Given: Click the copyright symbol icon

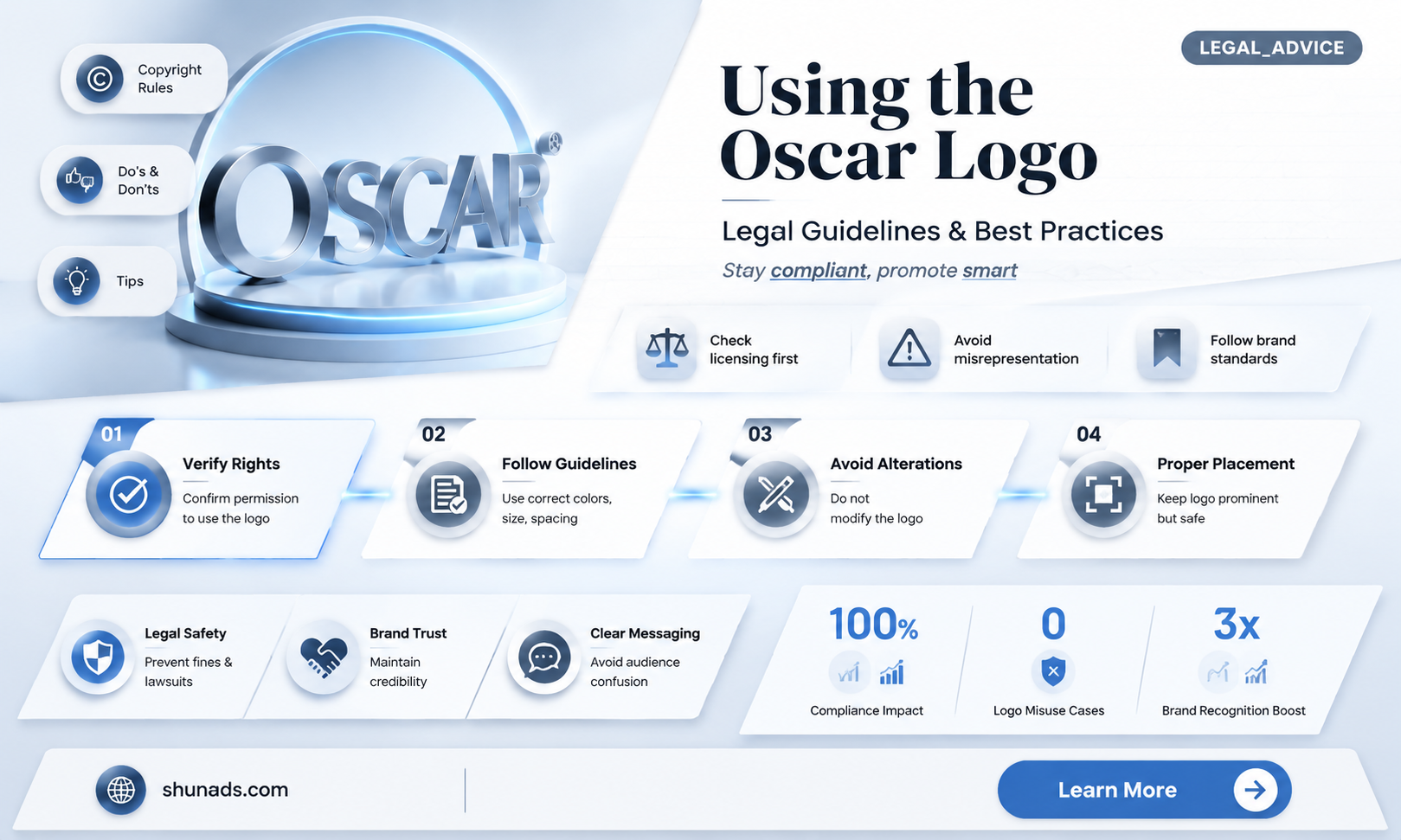Looking at the screenshot, I should pyautogui.click(x=100, y=79).
